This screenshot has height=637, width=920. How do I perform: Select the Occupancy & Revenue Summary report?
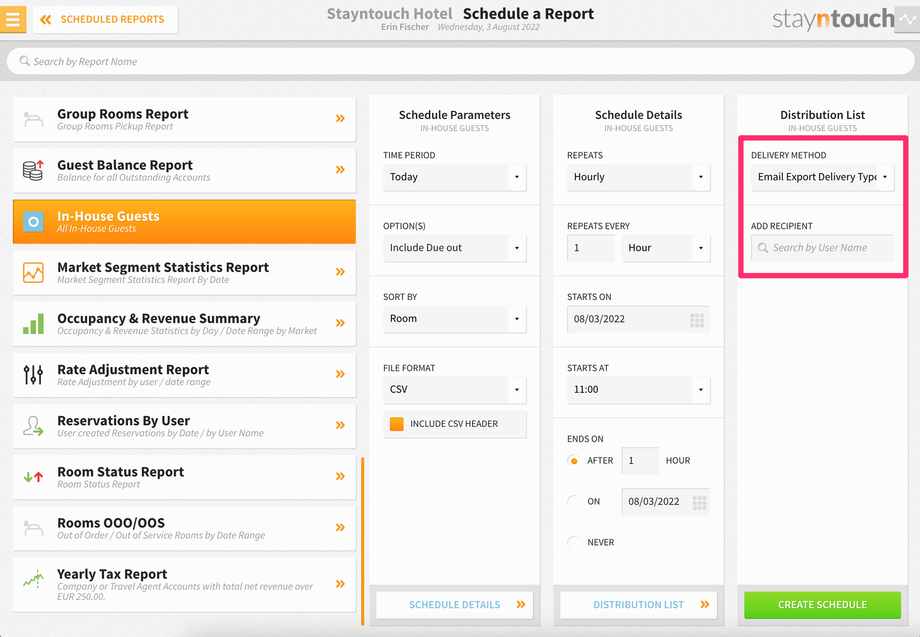click(x=184, y=324)
